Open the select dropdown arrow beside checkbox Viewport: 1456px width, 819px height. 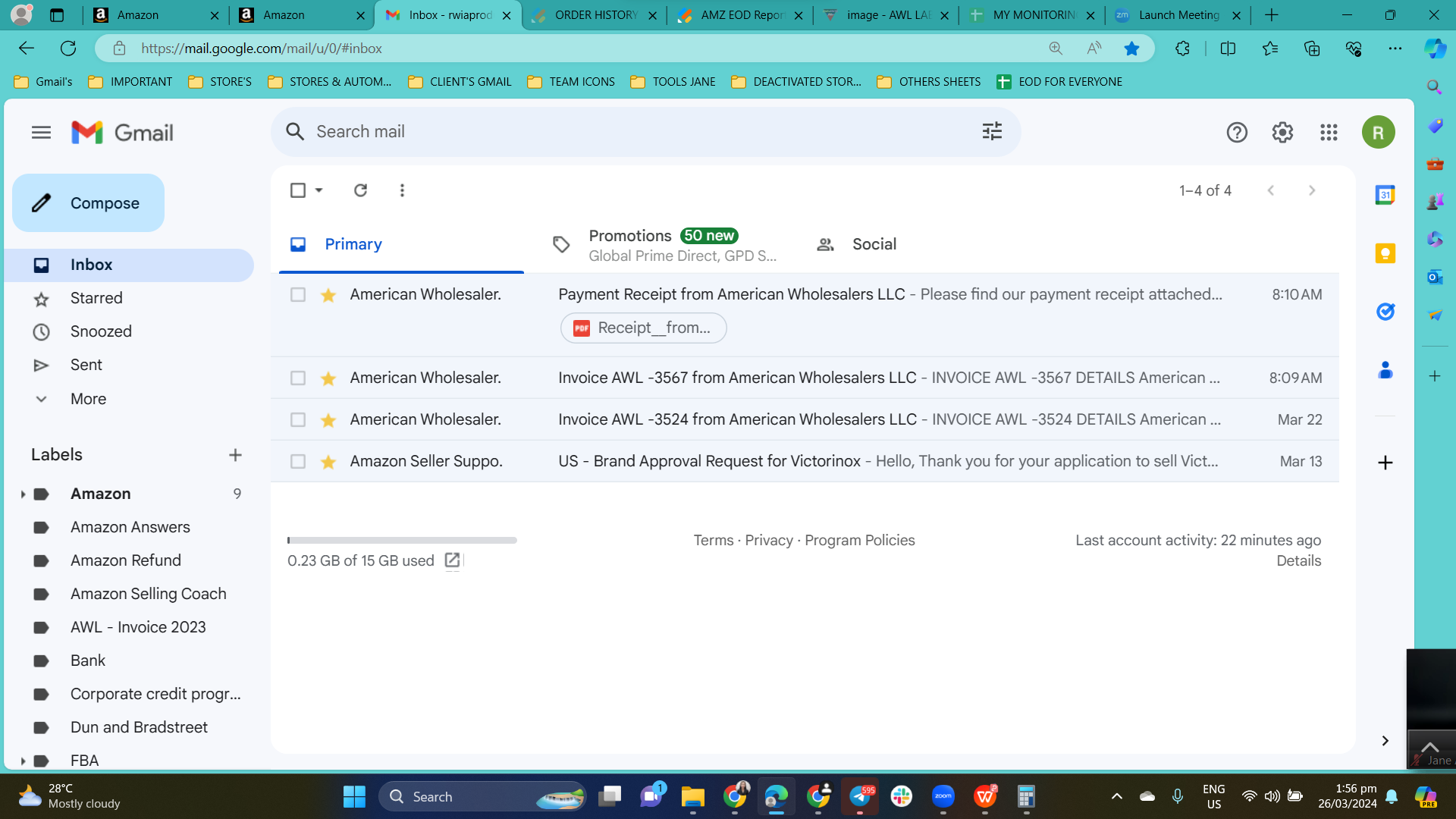(x=319, y=190)
